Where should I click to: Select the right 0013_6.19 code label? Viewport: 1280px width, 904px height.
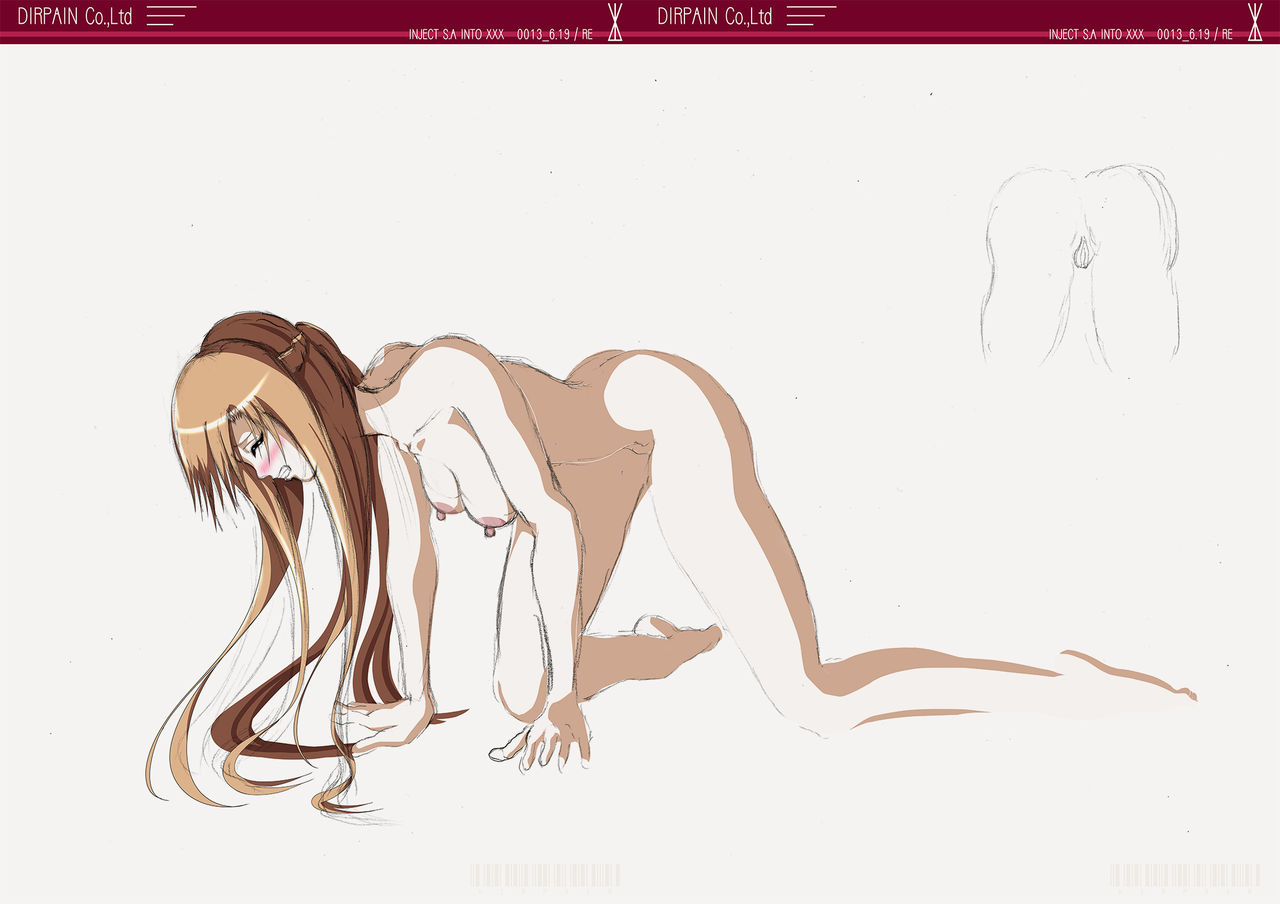(x=1182, y=34)
